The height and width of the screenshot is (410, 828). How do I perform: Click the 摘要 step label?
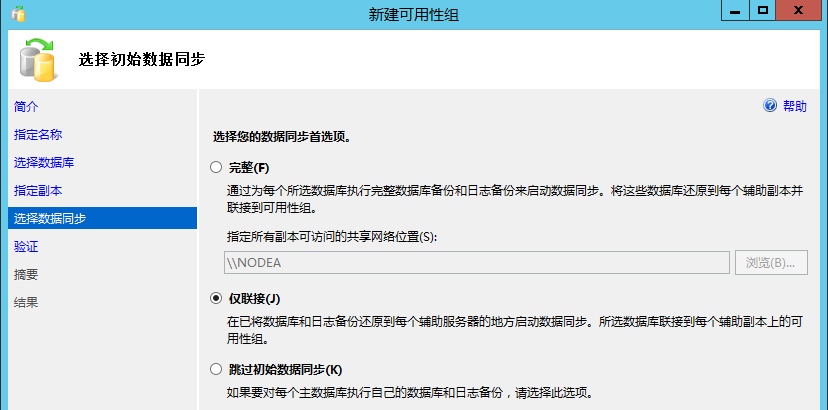coord(26,274)
